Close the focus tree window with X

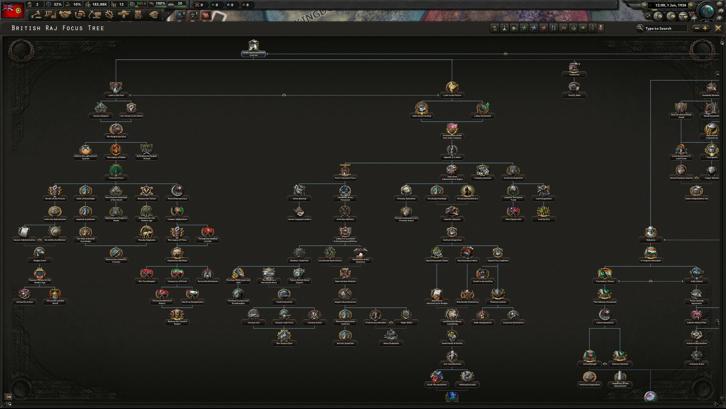718,28
